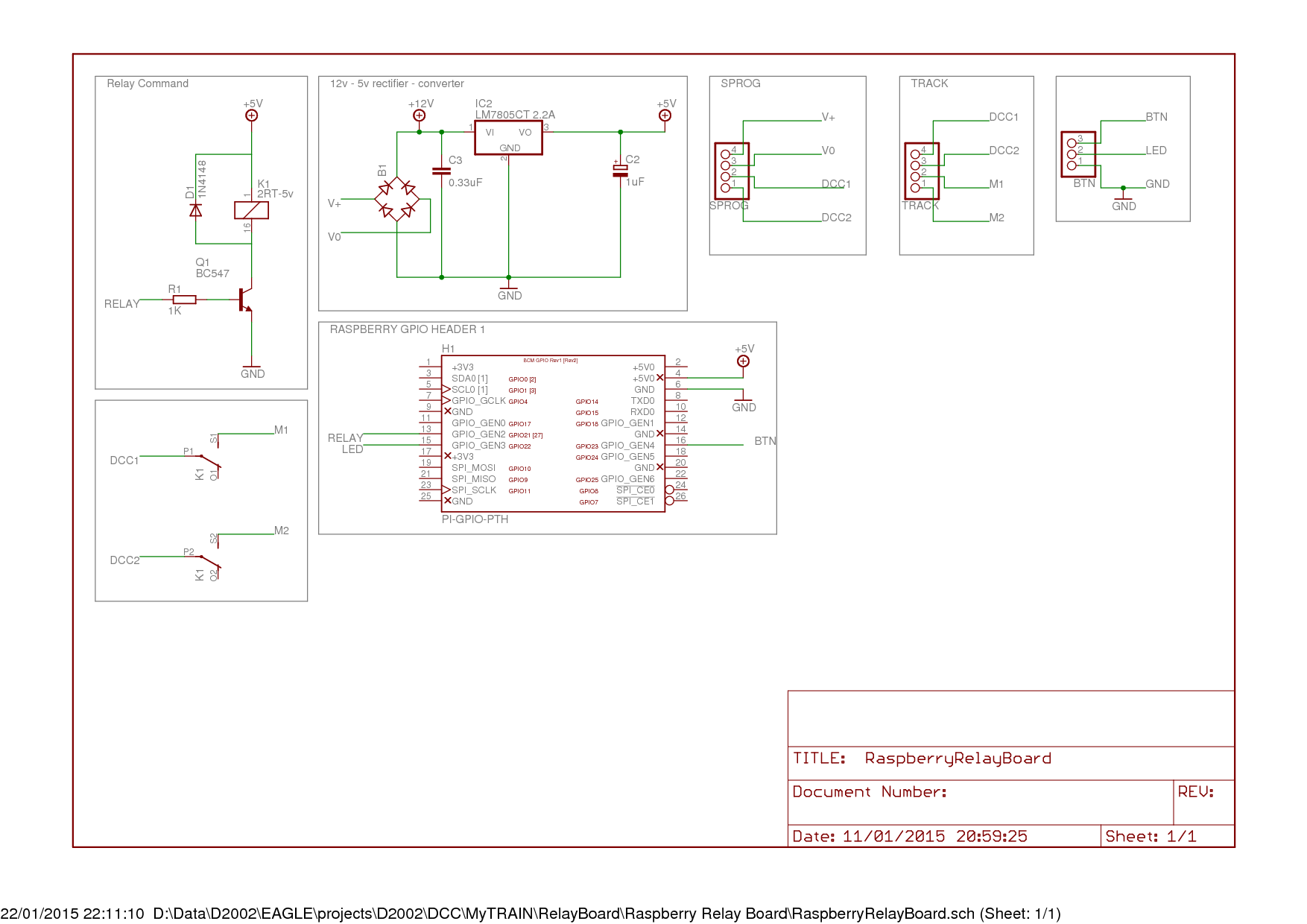Click the Q1 transistor symbol
1307x924 pixels.
(246, 300)
